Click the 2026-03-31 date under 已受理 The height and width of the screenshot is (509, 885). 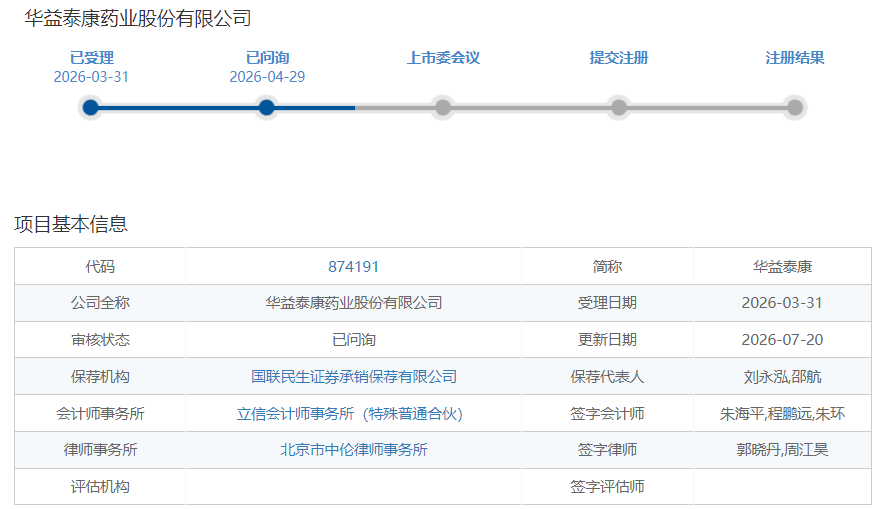point(91,77)
